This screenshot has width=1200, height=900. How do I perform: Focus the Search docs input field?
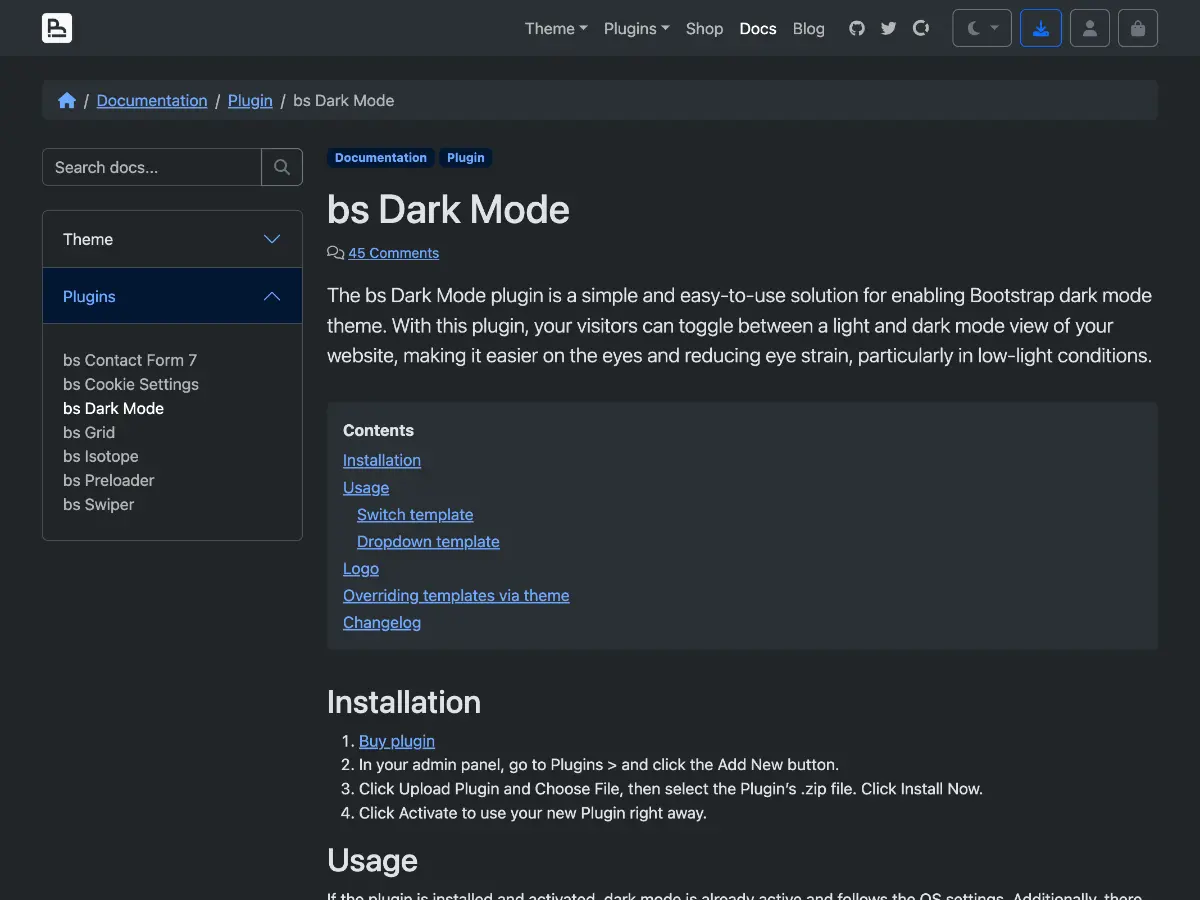pos(152,167)
